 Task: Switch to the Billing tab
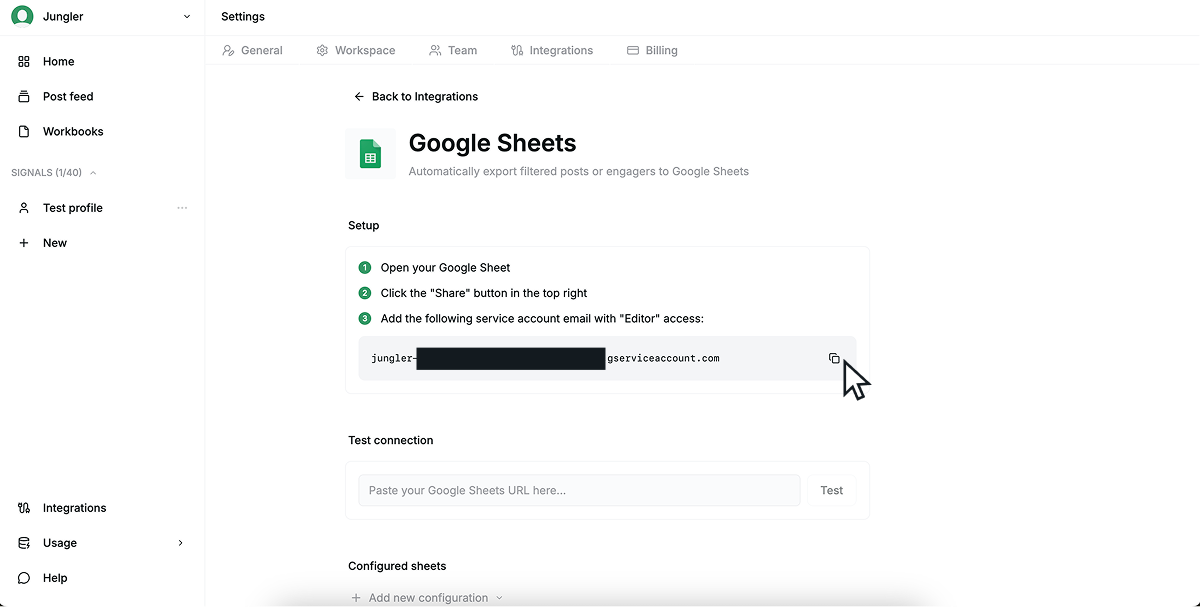pyautogui.click(x=652, y=50)
